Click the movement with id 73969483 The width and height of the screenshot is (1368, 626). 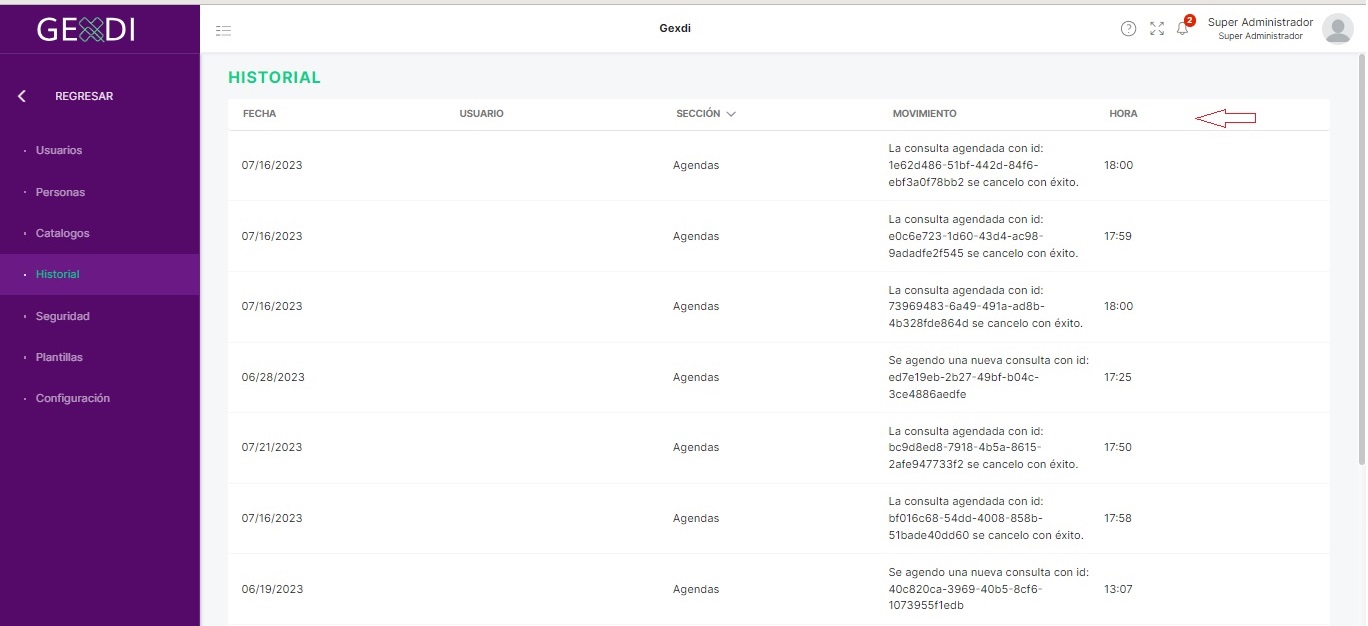(x=985, y=306)
